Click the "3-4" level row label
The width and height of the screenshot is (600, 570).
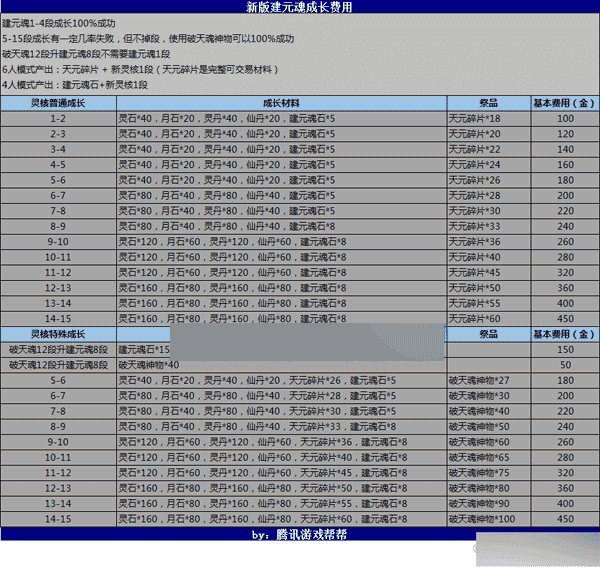58,150
